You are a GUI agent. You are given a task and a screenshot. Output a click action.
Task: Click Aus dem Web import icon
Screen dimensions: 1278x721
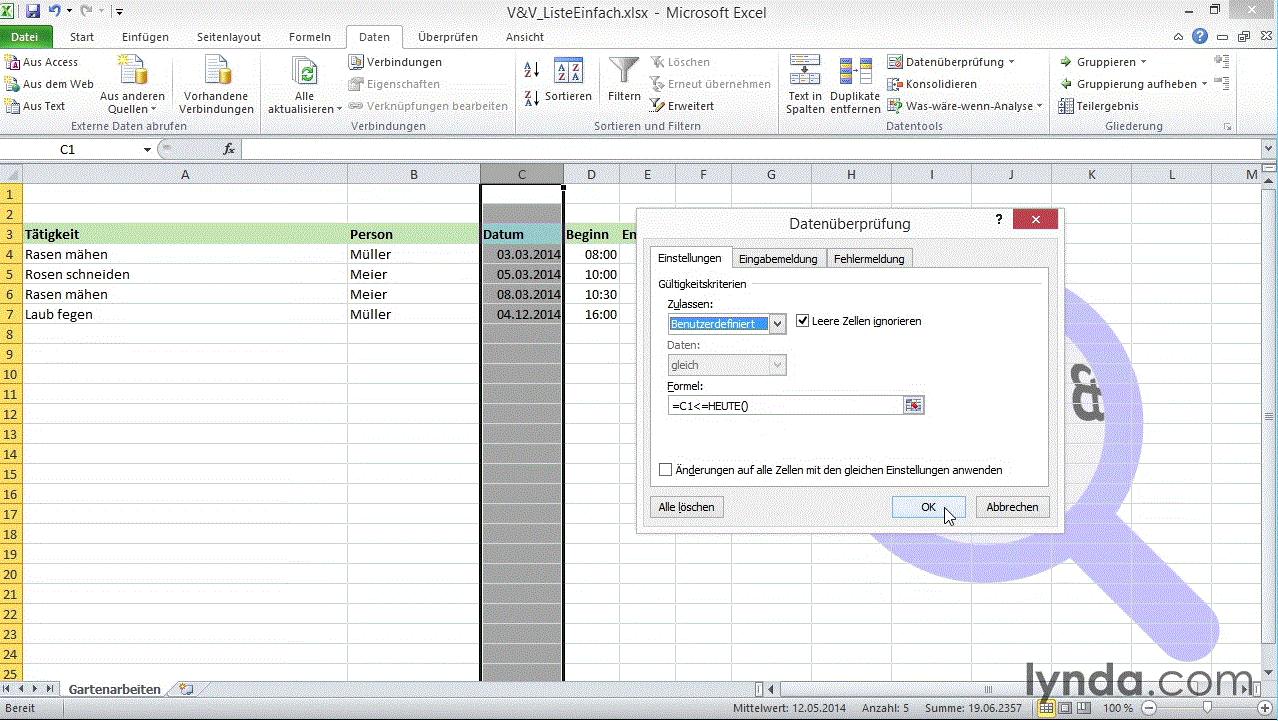point(12,84)
